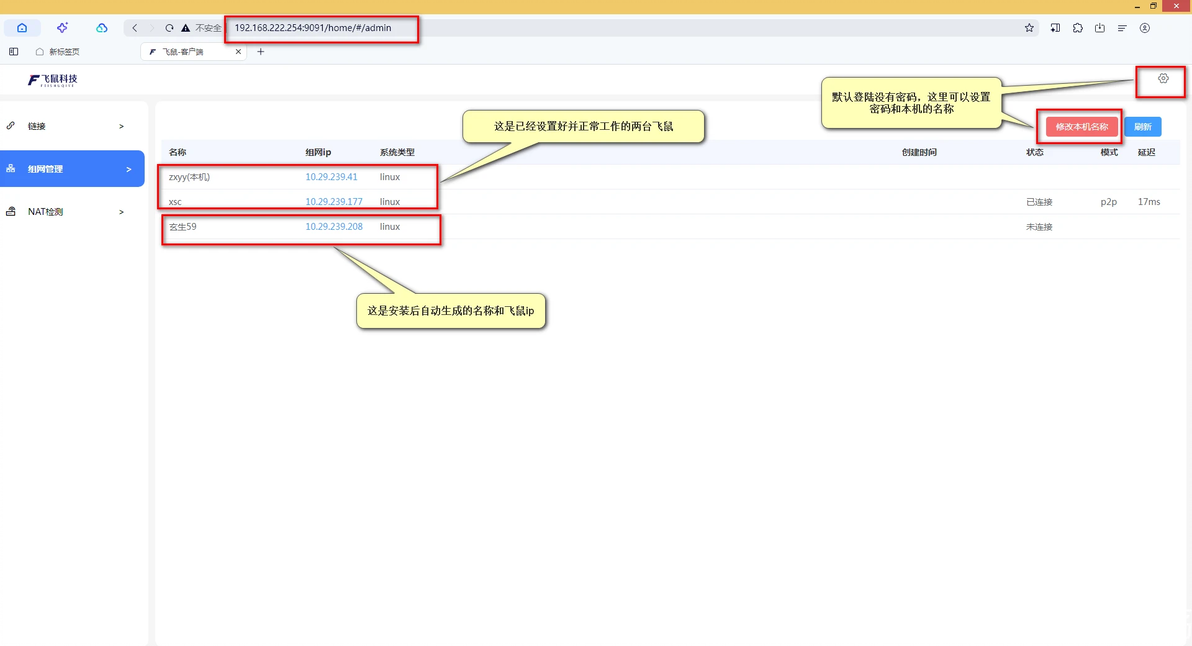Click the 名称 column header
Image resolution: width=1192 pixels, height=646 pixels.
click(177, 152)
